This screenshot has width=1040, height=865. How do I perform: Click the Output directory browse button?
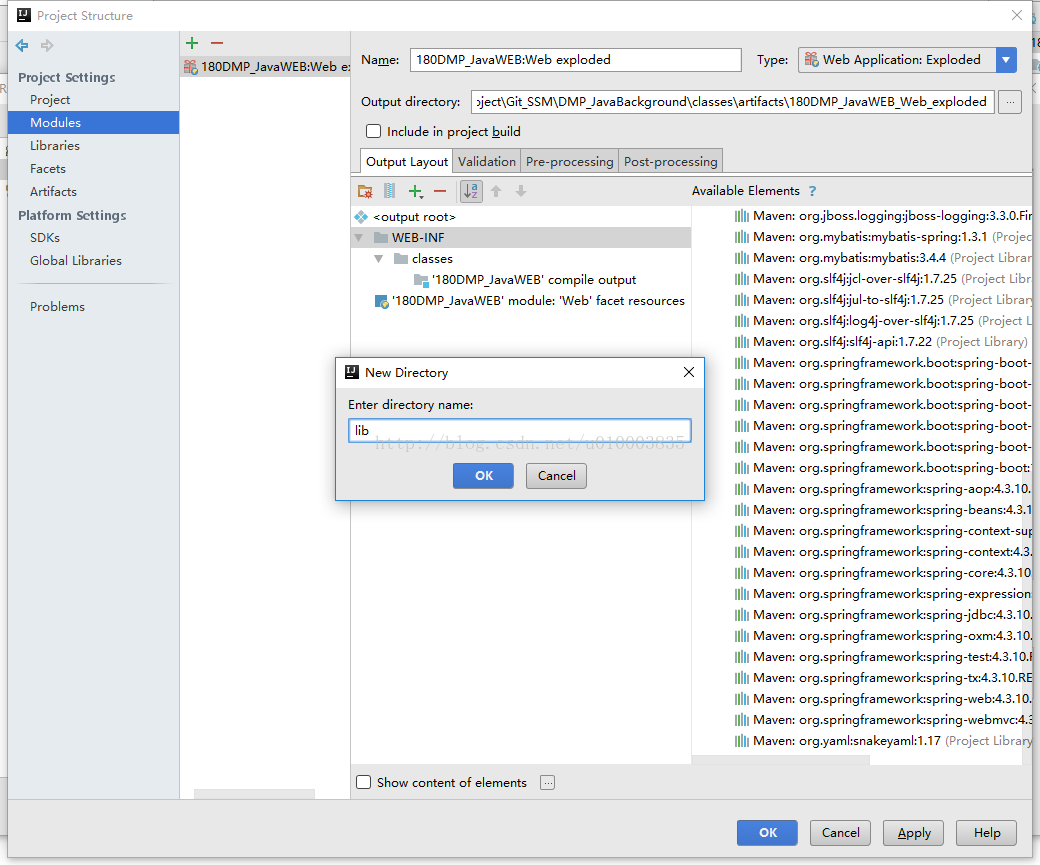pos(1010,102)
